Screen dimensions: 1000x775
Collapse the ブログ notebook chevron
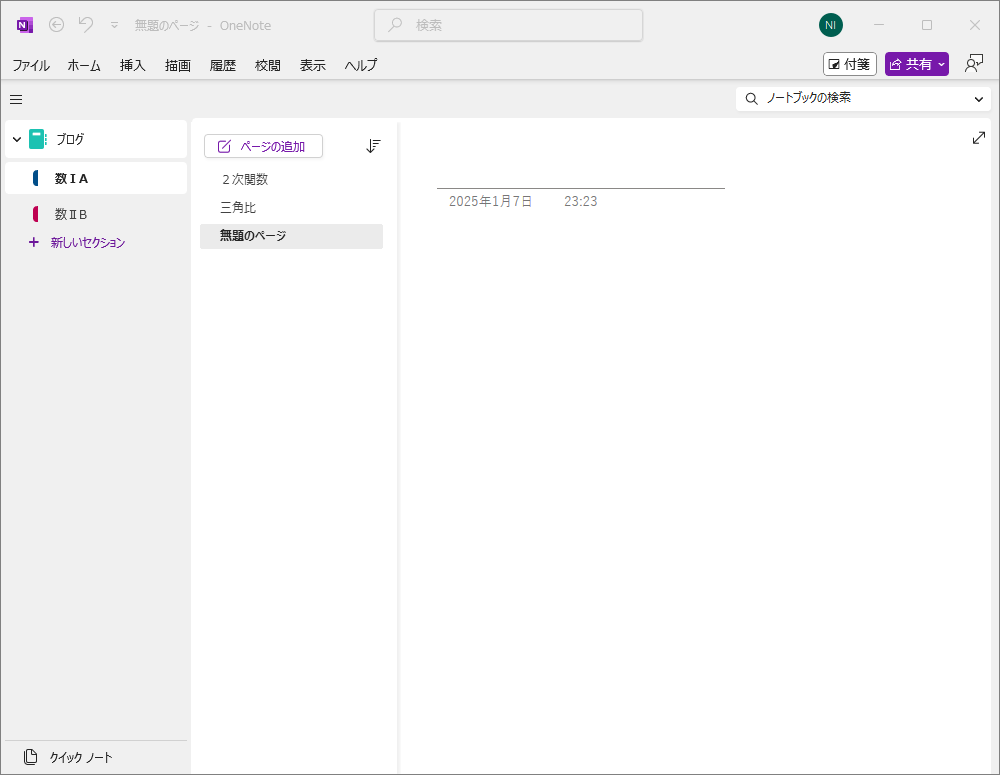coord(16,140)
